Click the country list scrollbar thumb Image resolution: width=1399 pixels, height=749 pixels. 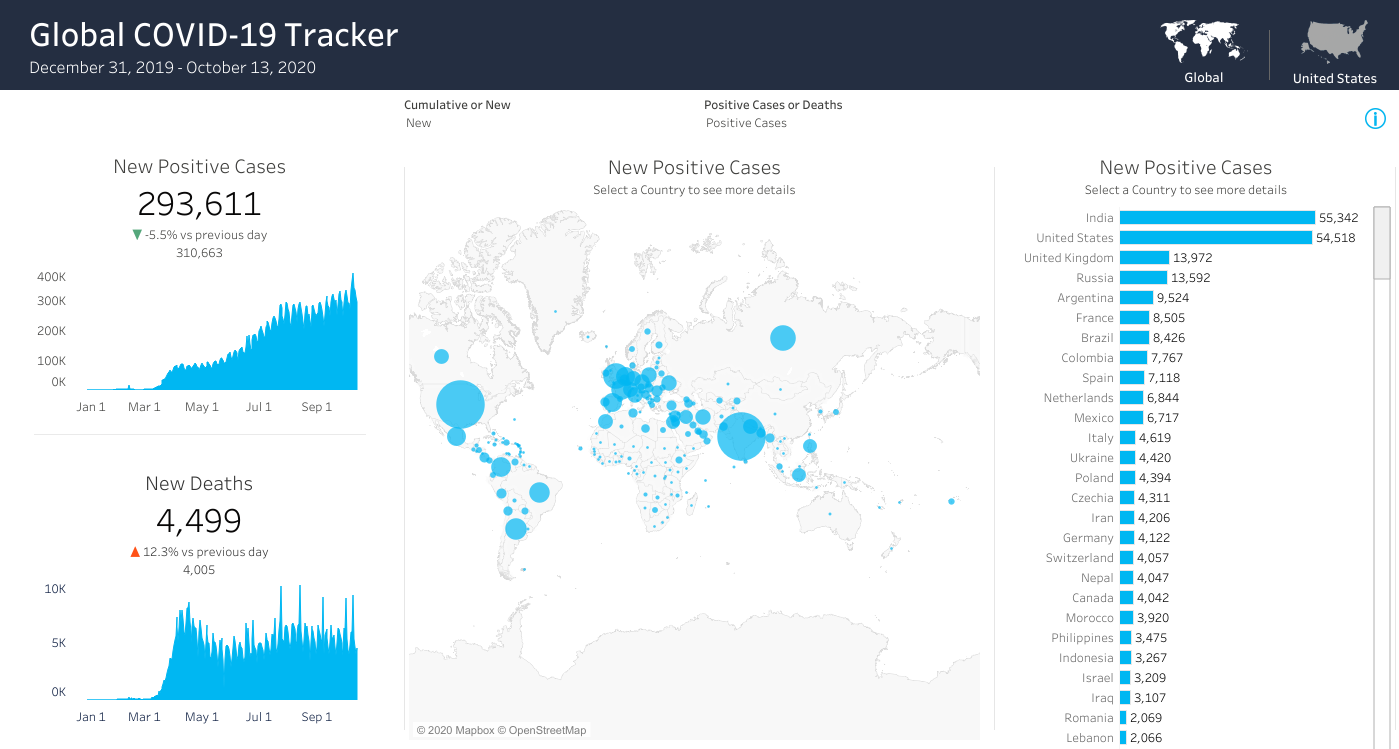[1381, 242]
